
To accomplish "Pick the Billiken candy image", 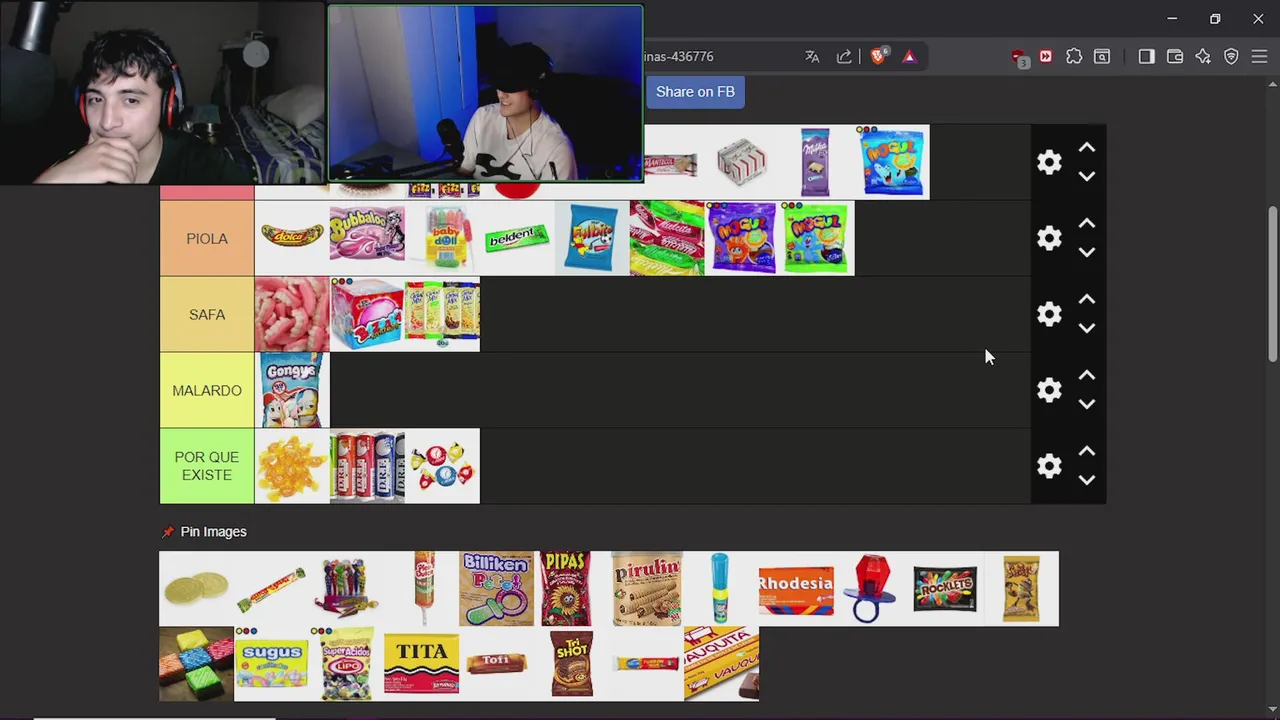I will coord(496,588).
